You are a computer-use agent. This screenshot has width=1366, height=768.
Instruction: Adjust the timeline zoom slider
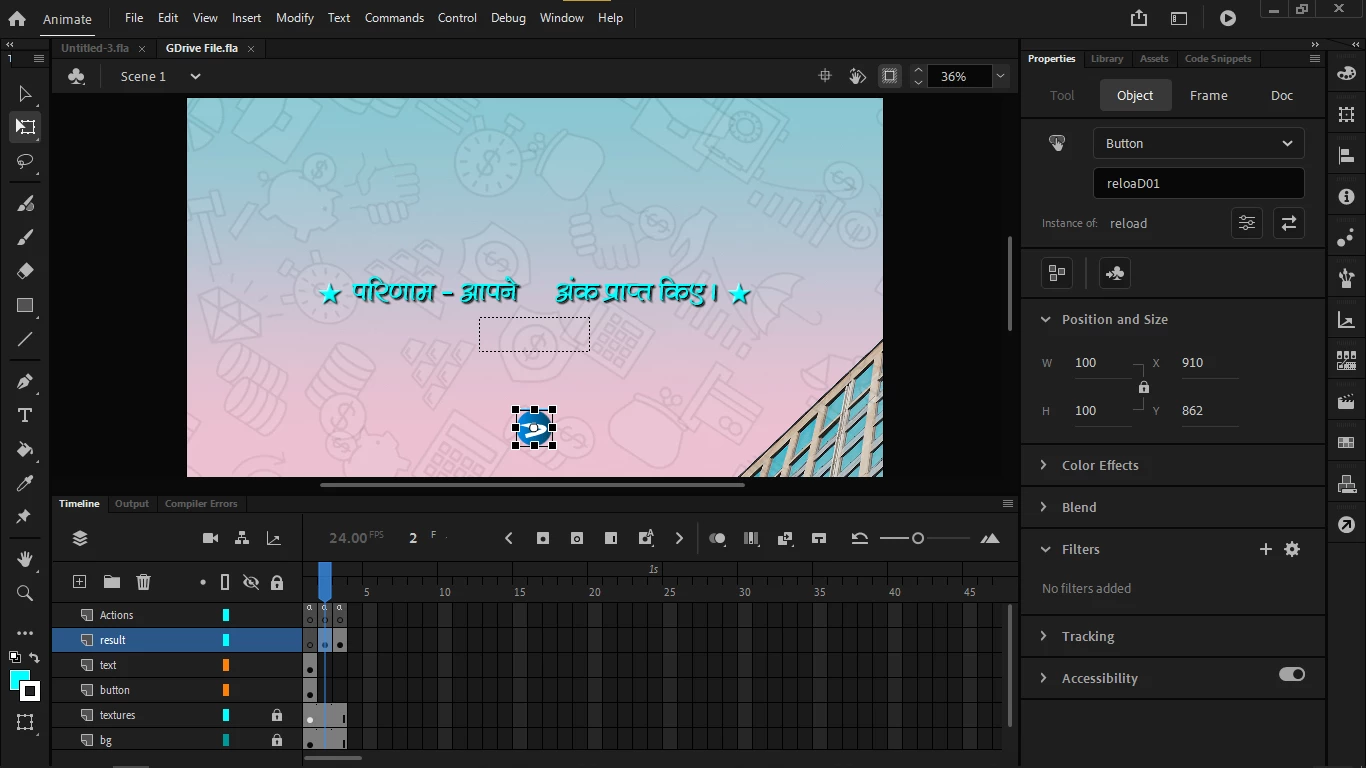pyautogui.click(x=918, y=538)
